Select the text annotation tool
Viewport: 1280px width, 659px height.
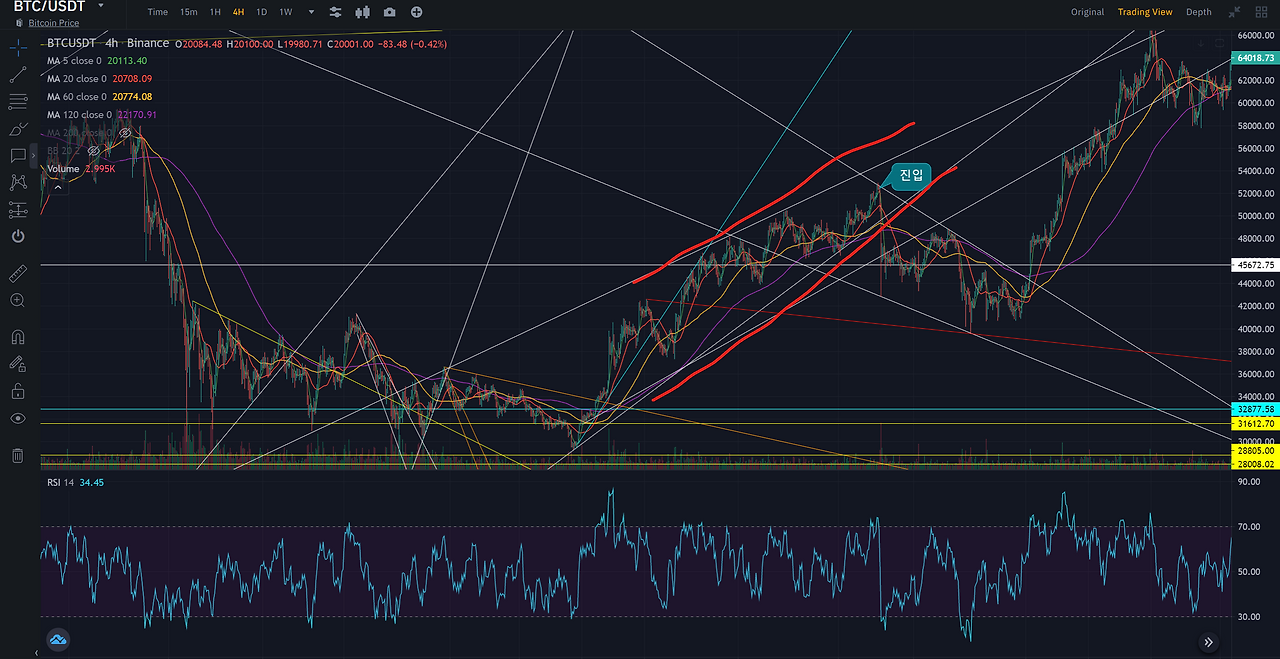pyautogui.click(x=17, y=155)
